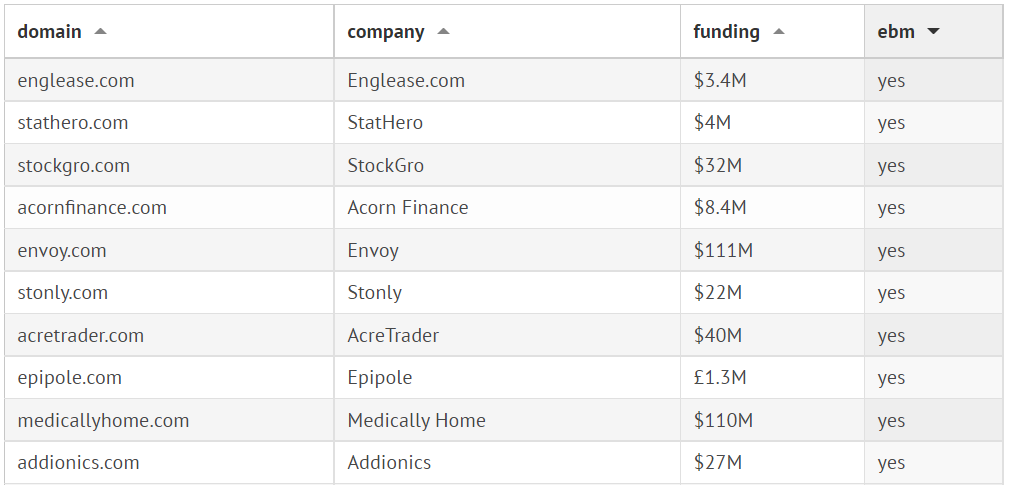Click the stonly.com domain cell

tap(63, 293)
